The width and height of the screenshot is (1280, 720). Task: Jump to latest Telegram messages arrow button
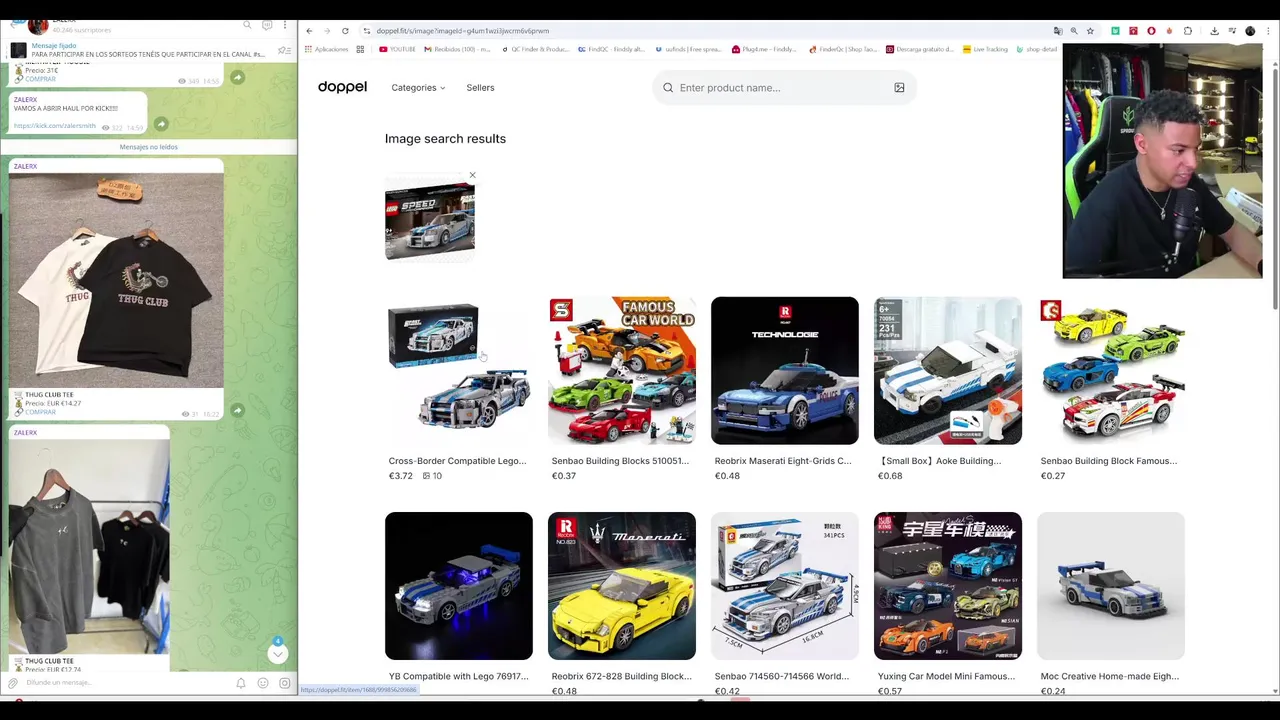(278, 654)
